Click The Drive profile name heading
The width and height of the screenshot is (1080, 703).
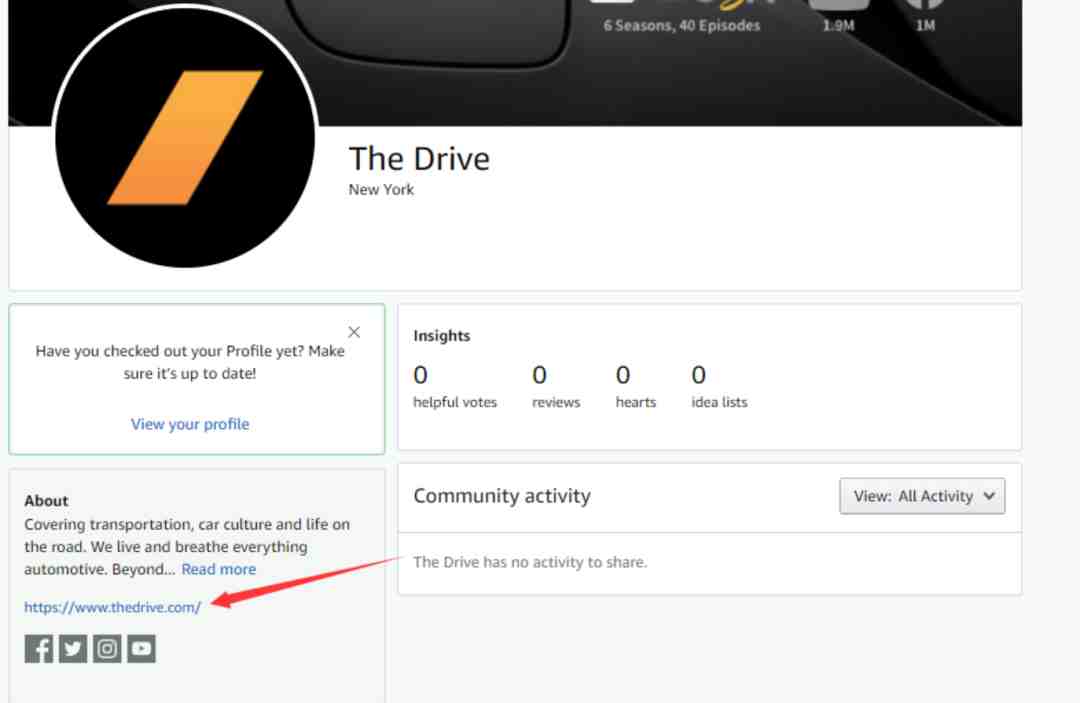click(419, 159)
